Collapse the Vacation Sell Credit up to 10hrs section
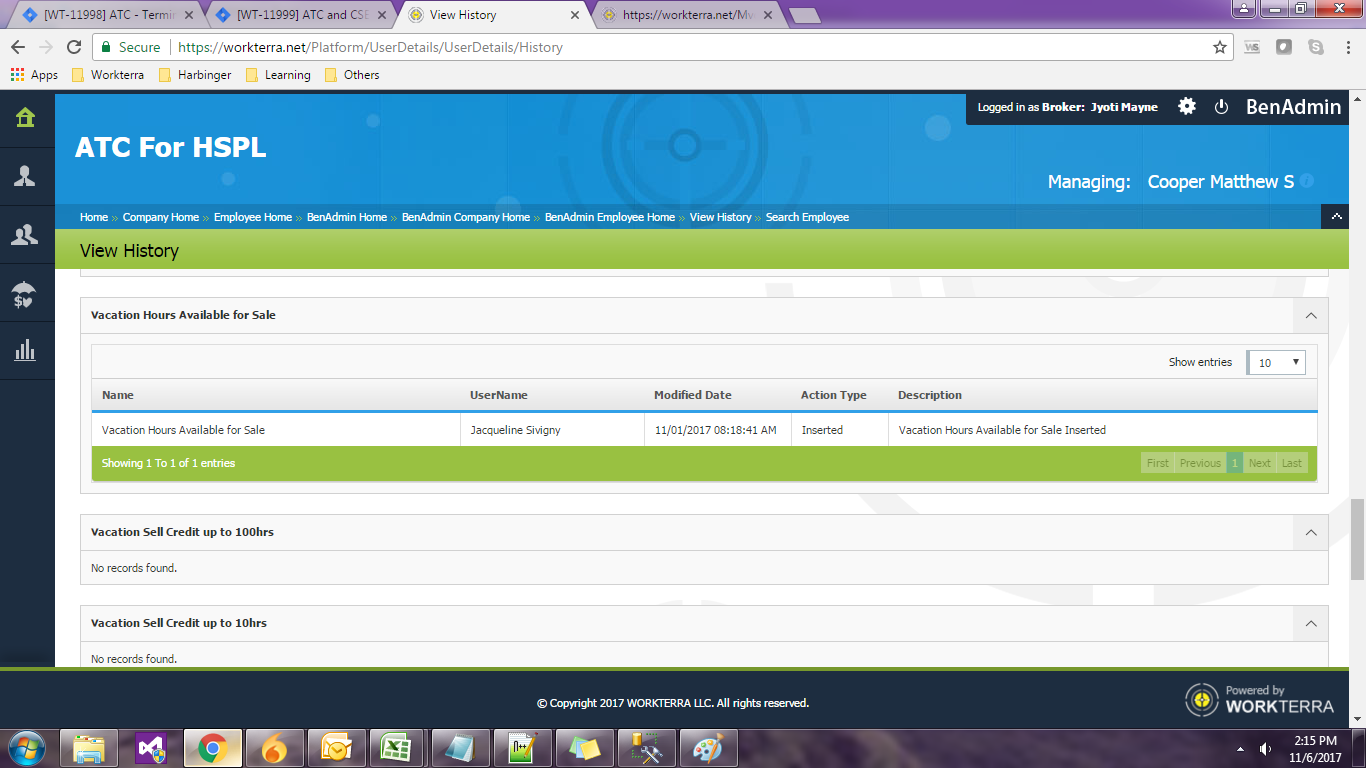1366x768 pixels. tap(1310, 623)
